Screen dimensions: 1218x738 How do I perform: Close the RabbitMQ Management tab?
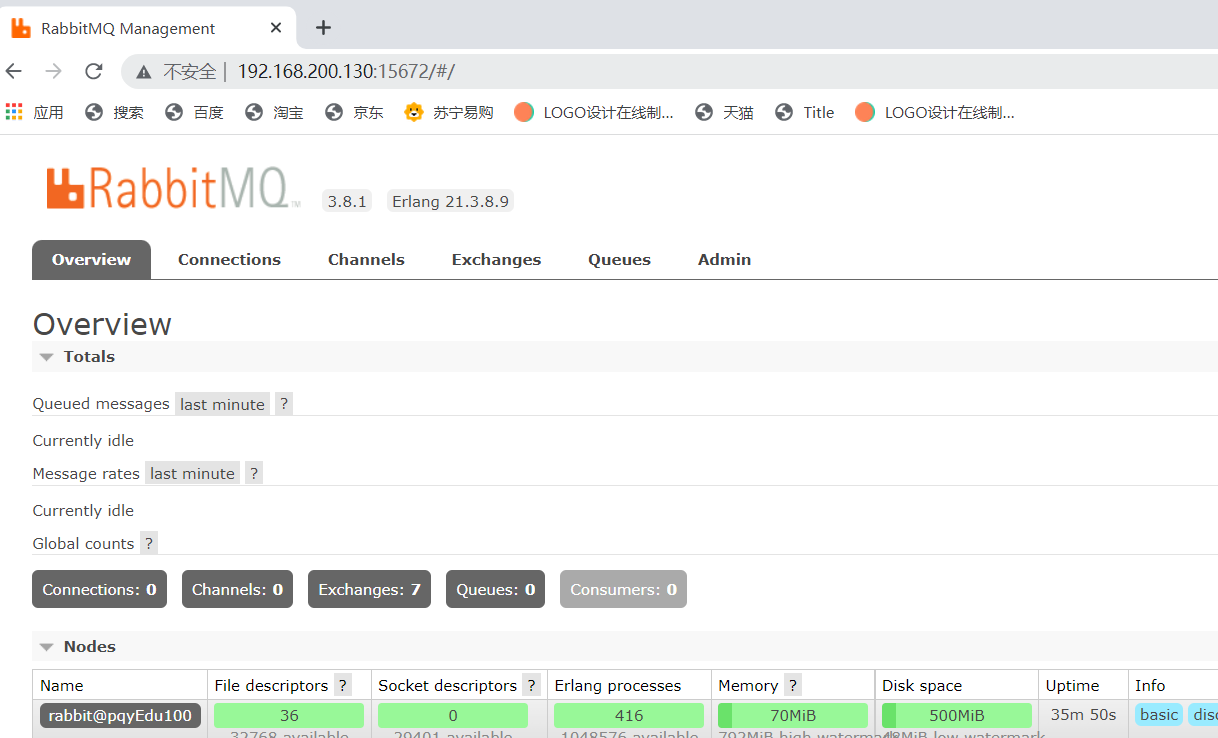[x=275, y=28]
